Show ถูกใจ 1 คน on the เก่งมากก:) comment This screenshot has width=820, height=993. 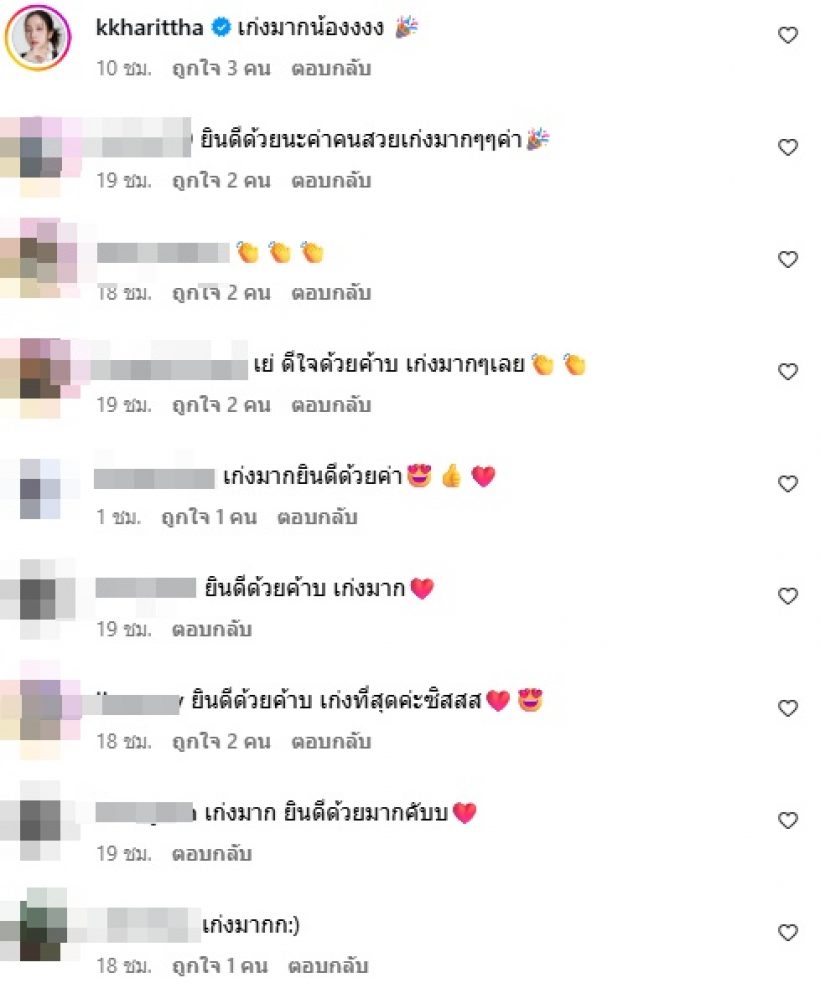click(x=220, y=966)
